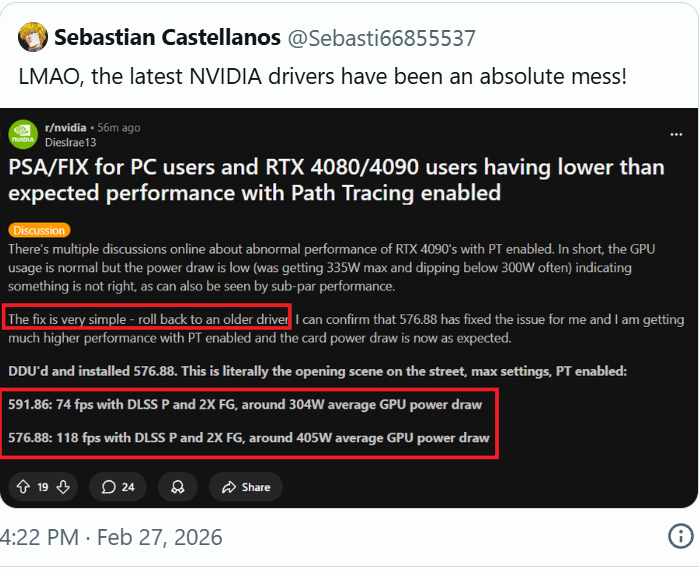
Task: Select the Discussion flair tag
Action: (x=39, y=230)
